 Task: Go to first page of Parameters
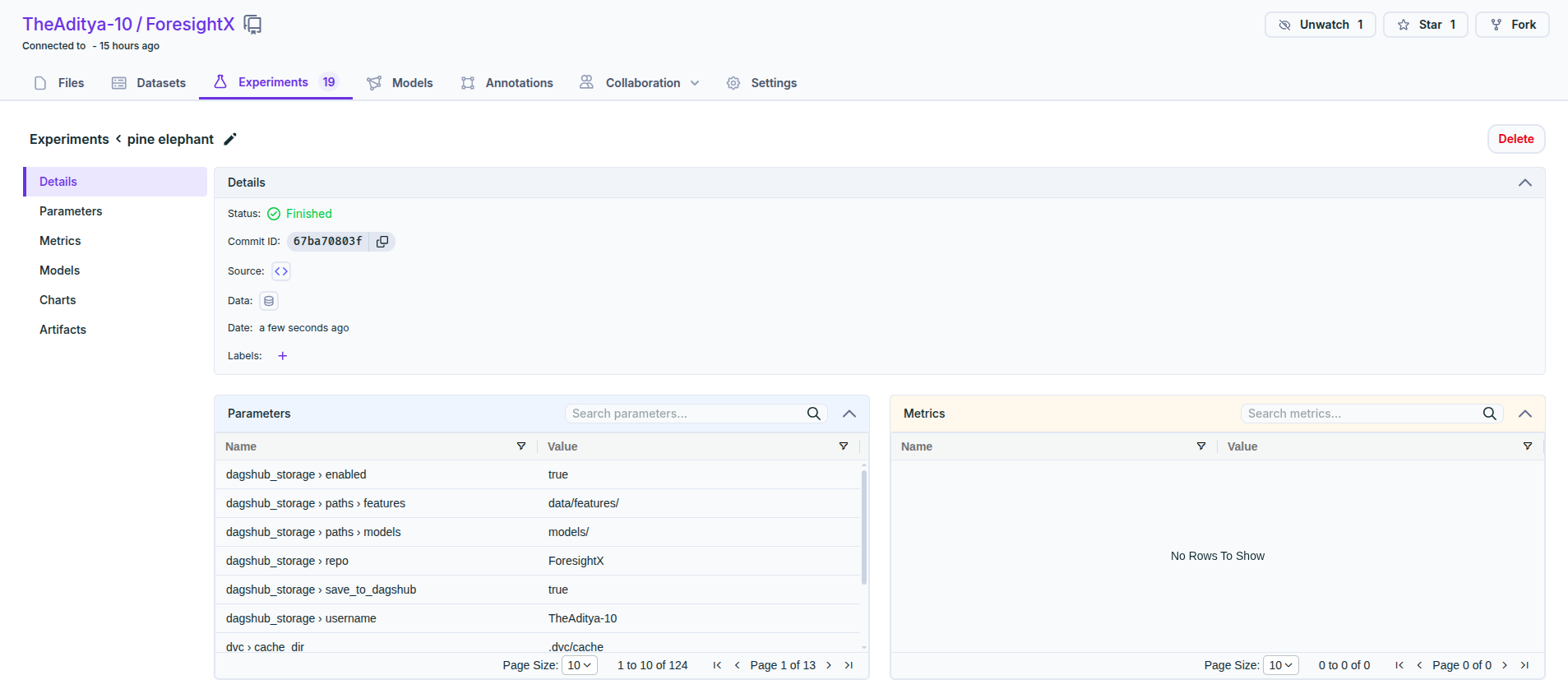[x=717, y=665]
